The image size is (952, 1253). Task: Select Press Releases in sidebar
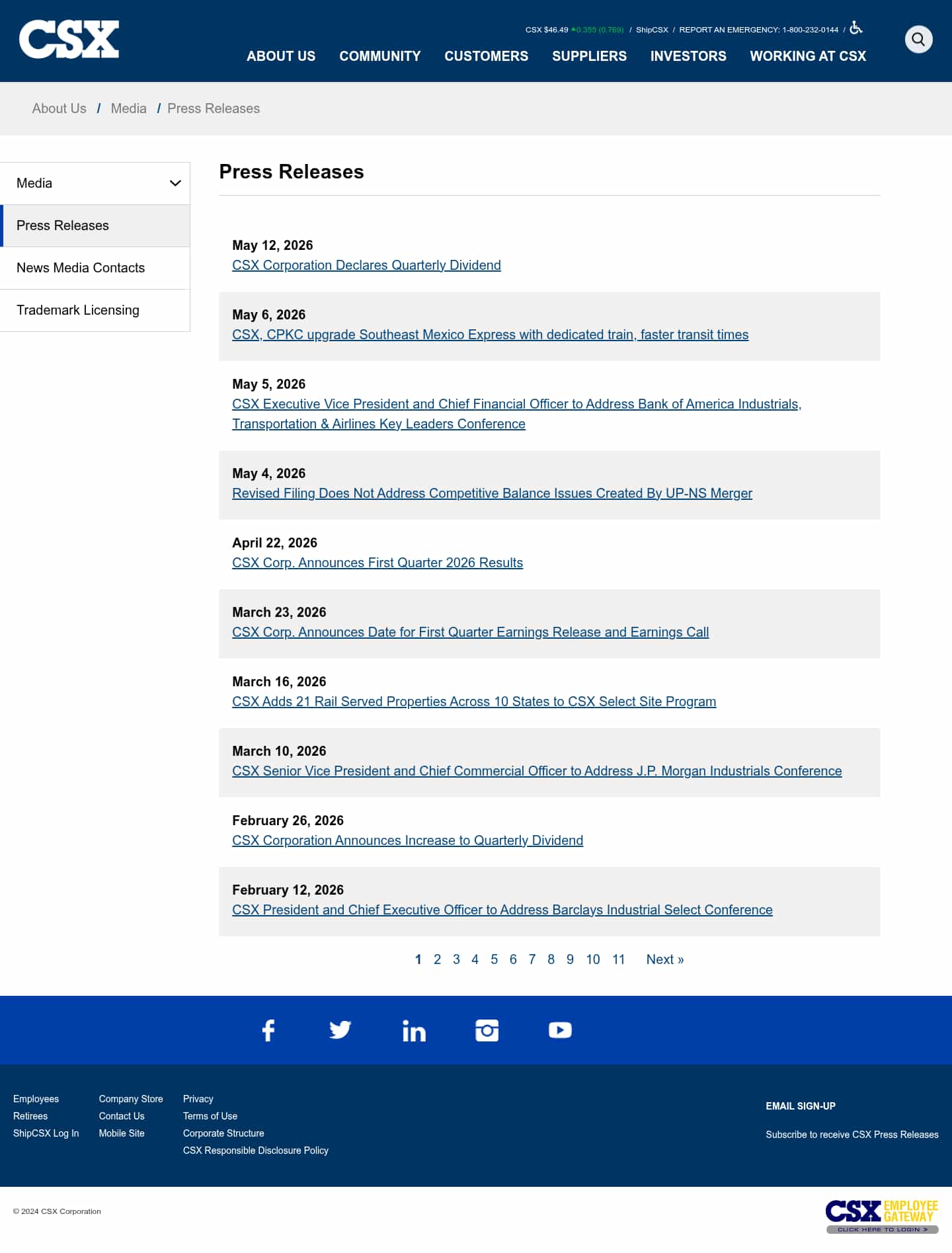click(x=95, y=225)
